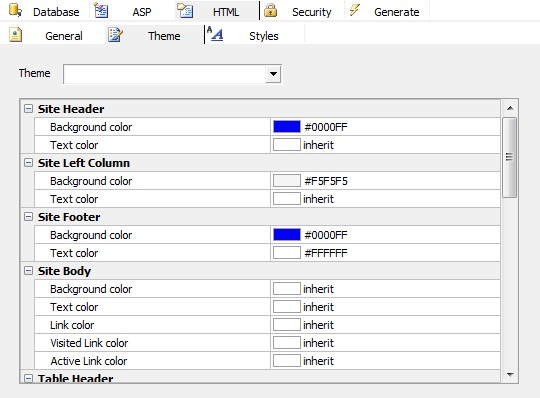Screen dimensions: 540x398
Task: Select the HTML tab
Action: (x=226, y=12)
